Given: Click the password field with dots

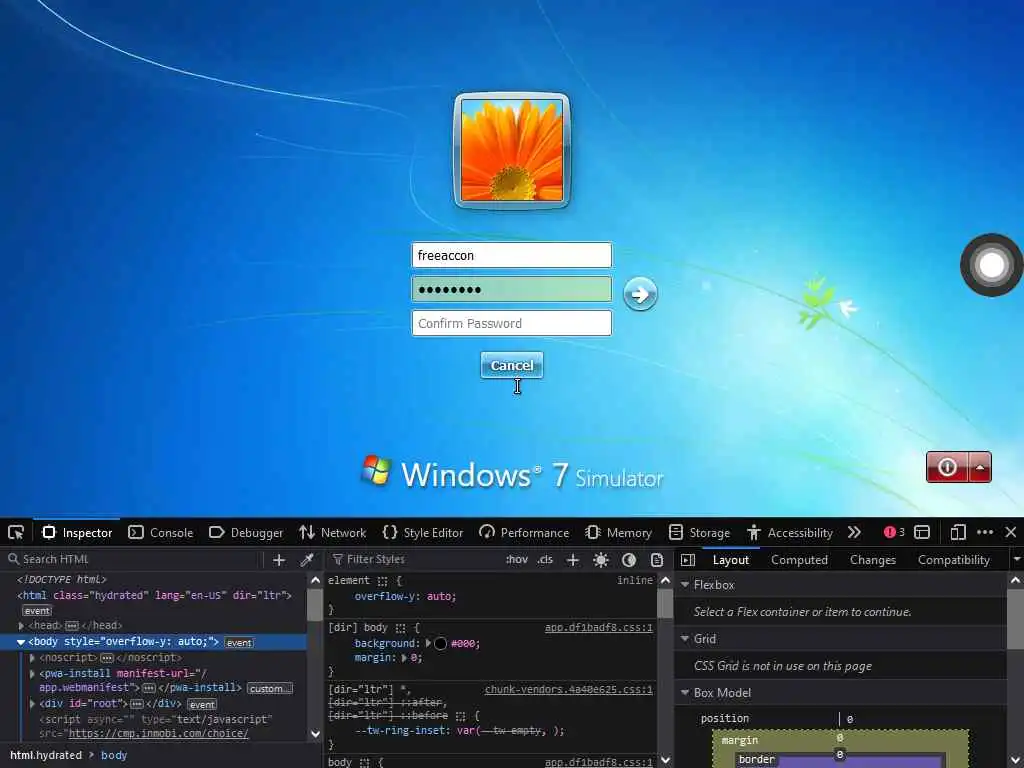Looking at the screenshot, I should point(512,289).
